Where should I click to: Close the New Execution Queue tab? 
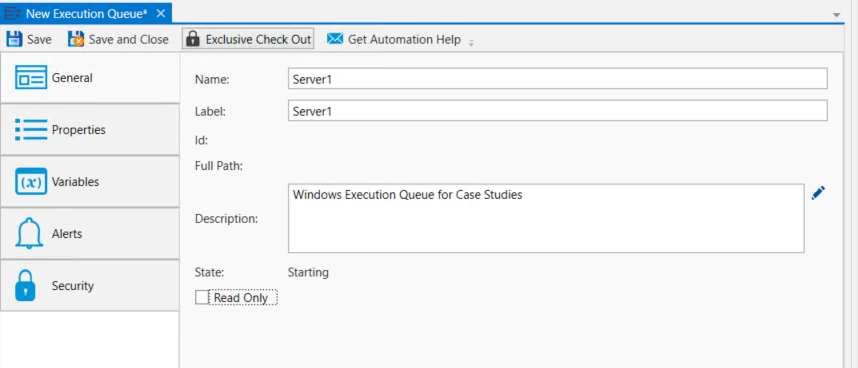[160, 14]
